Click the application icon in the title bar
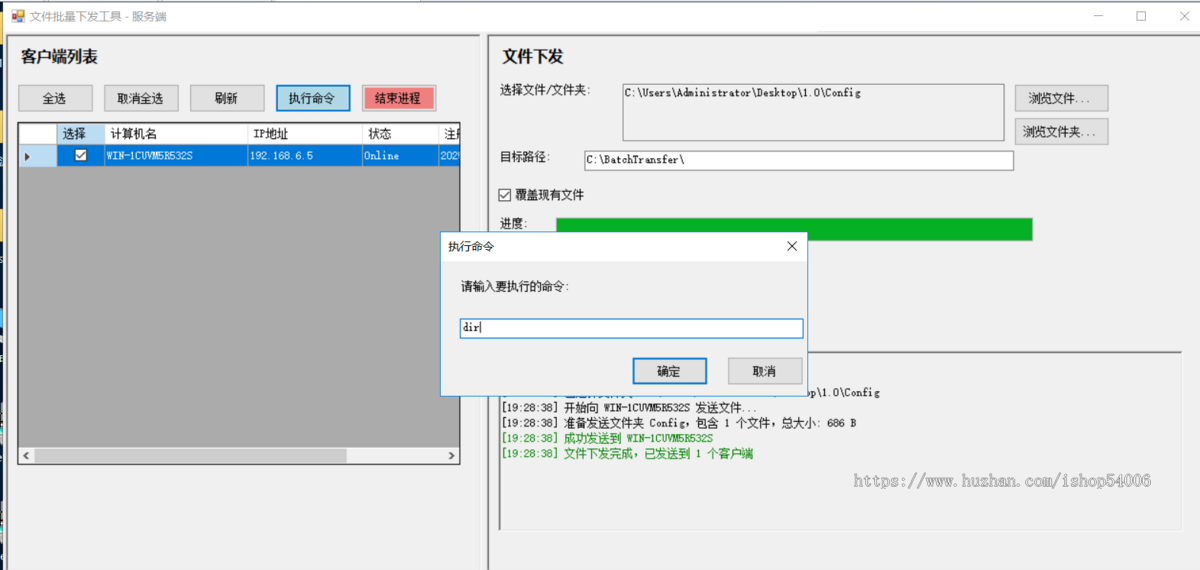This screenshot has width=1200, height=570. point(17,16)
